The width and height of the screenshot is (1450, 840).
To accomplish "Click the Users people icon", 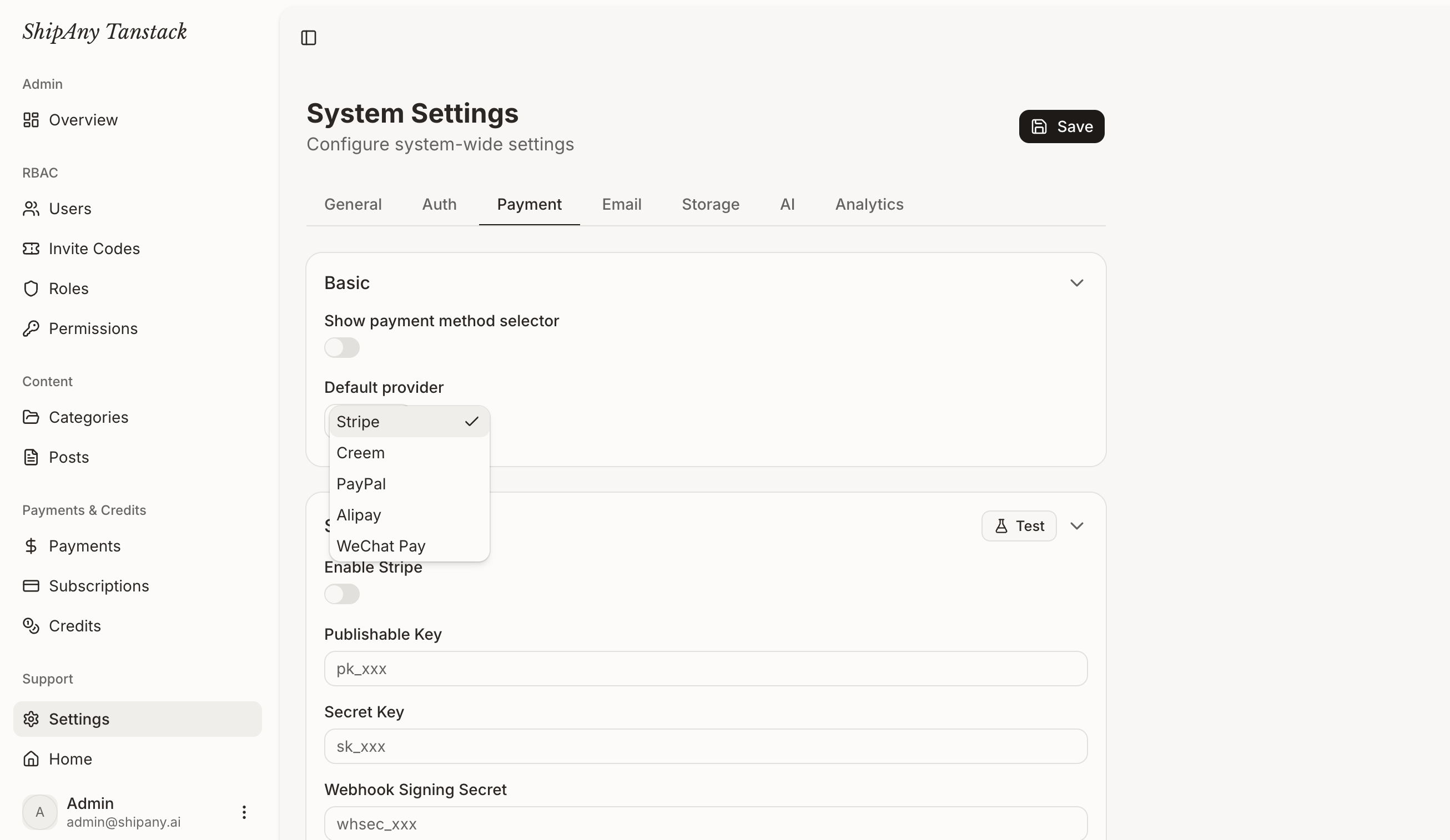I will 31,208.
